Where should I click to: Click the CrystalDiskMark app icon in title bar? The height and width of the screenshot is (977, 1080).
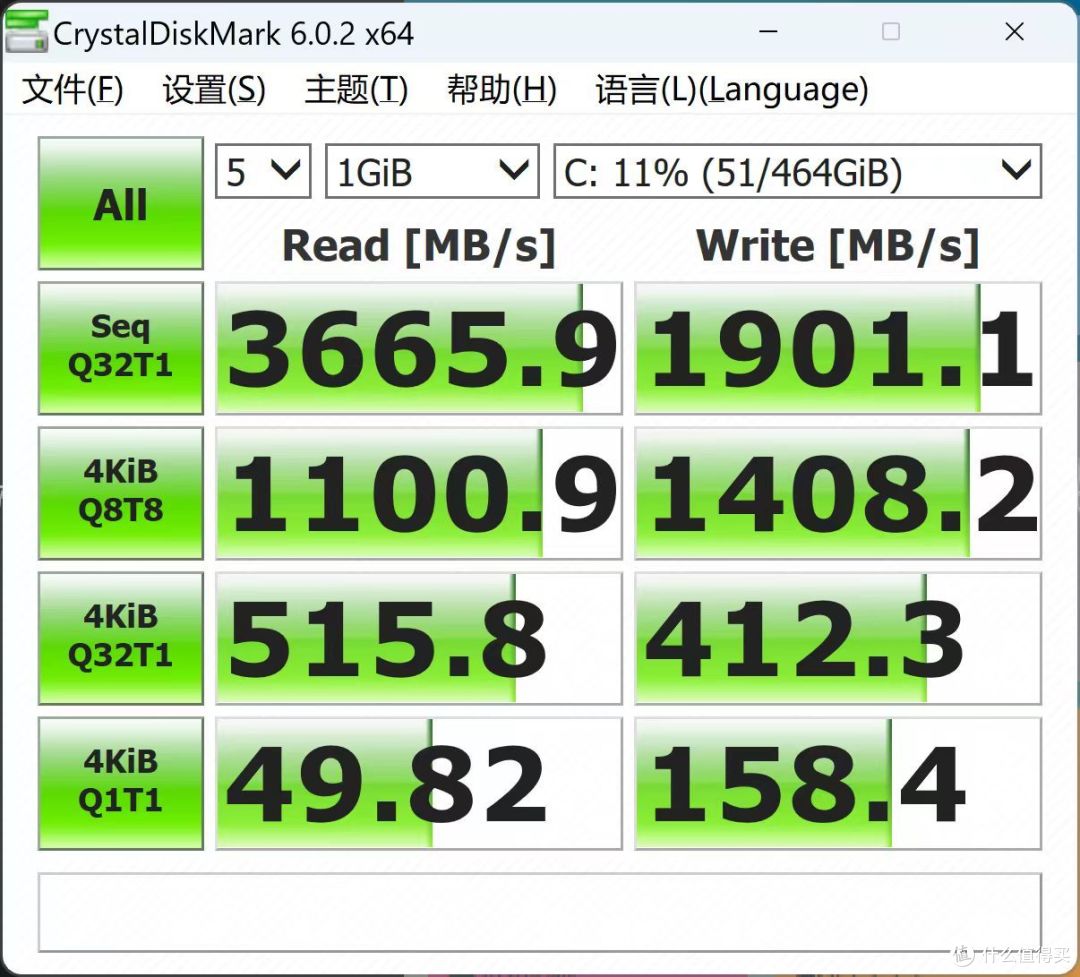[27, 32]
